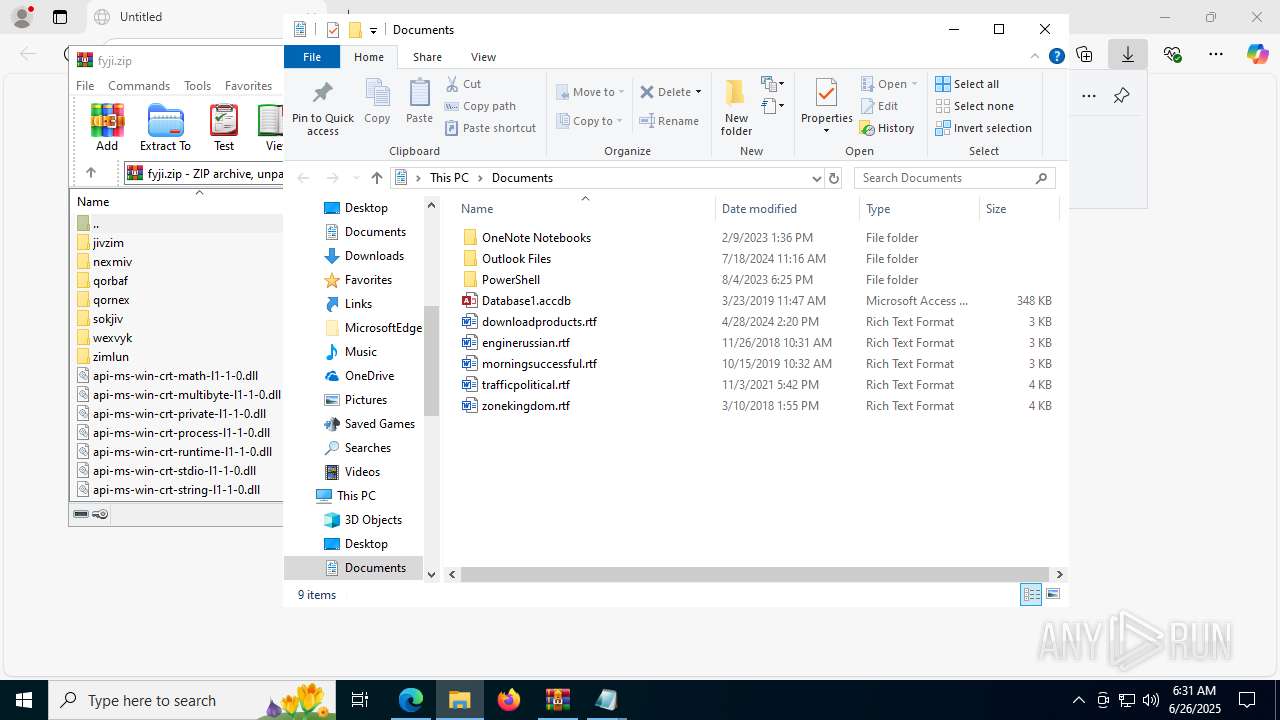
Task: Select Database1.accdb file
Action: tap(526, 301)
